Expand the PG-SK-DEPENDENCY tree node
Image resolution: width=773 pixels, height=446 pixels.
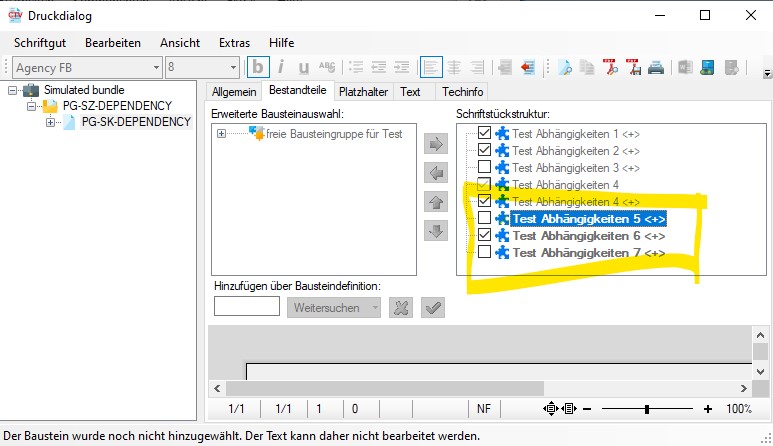(x=50, y=122)
